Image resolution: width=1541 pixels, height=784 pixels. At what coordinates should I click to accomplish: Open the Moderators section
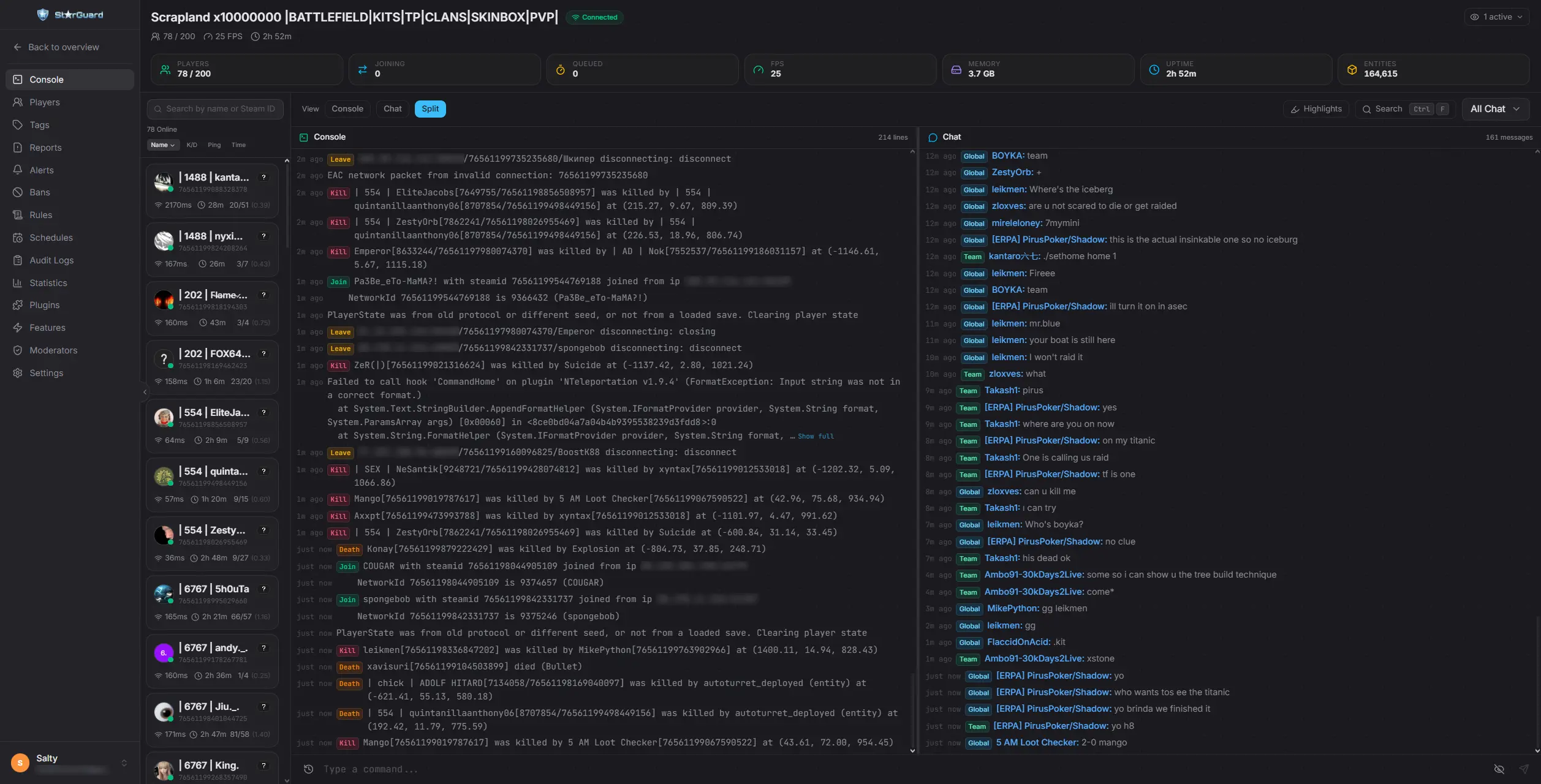coord(53,350)
